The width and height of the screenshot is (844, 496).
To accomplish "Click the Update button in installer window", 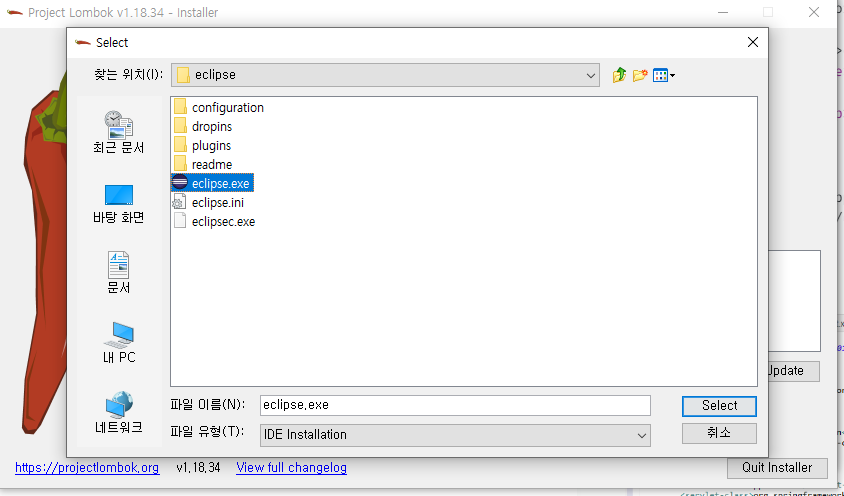I will coord(793,371).
